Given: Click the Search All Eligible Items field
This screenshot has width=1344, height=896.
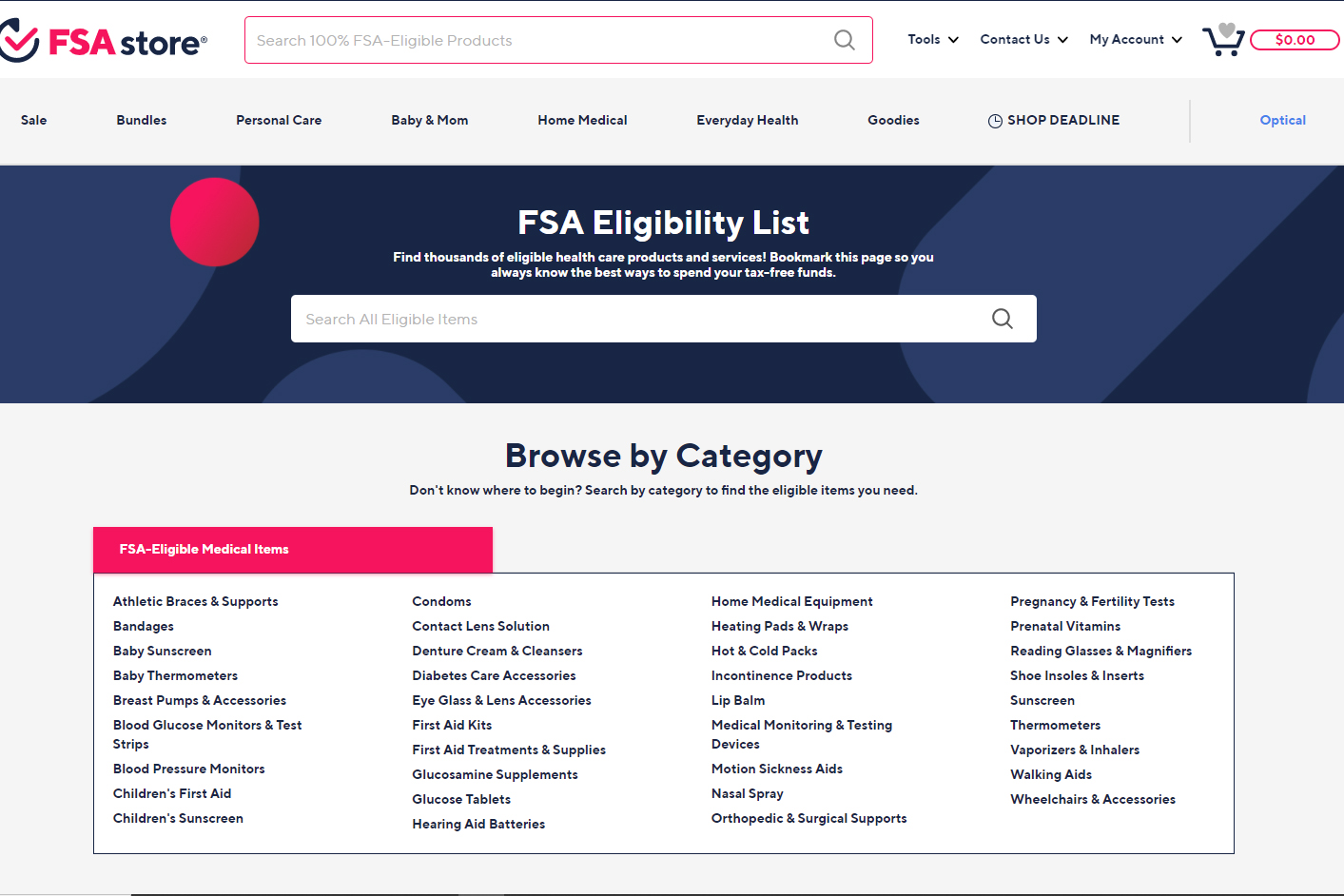Looking at the screenshot, I should [637, 319].
